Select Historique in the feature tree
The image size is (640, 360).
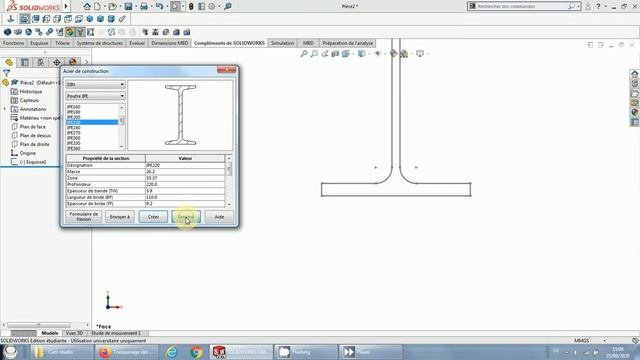[x=31, y=91]
